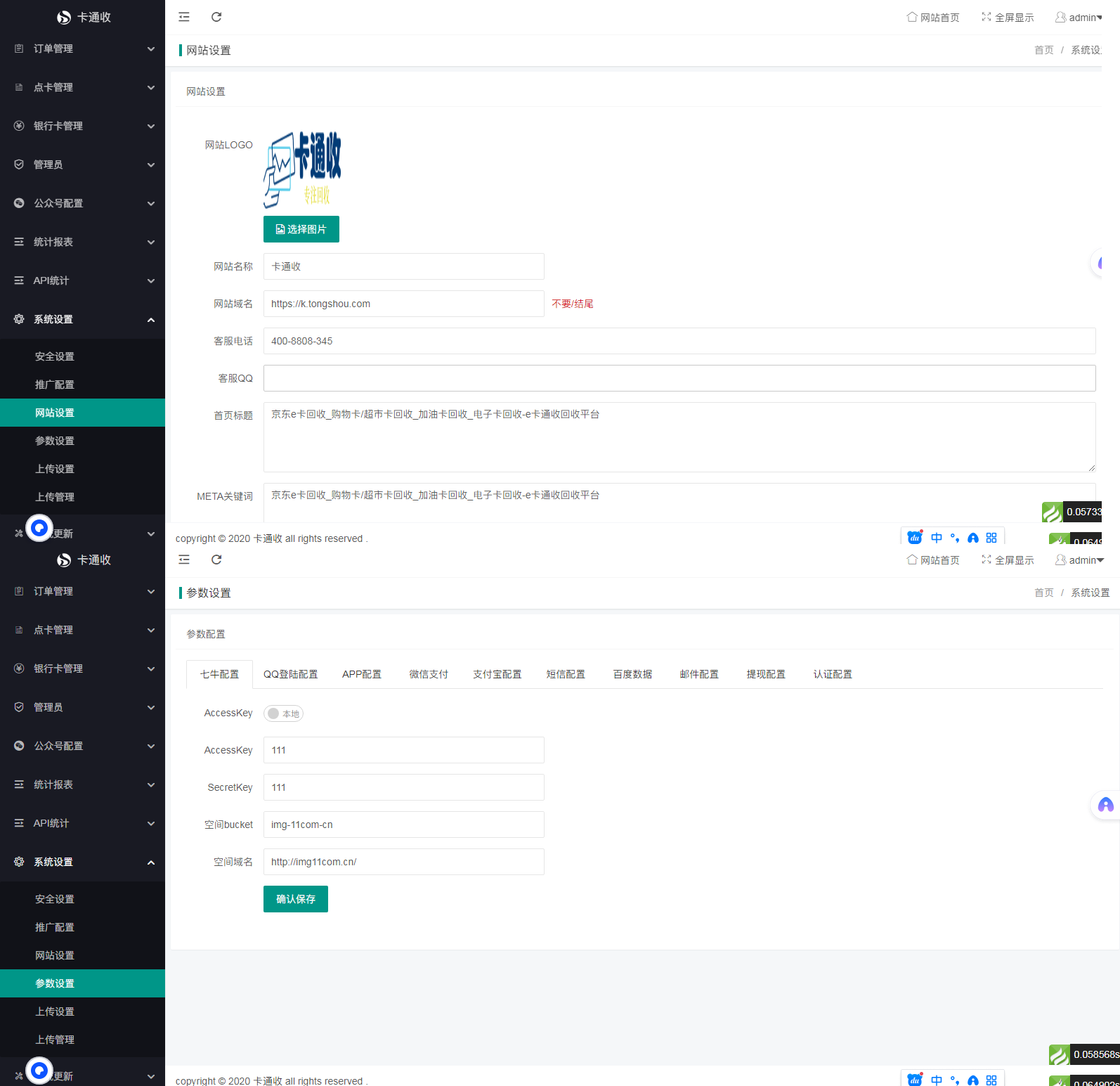Screen dimensions: 1120x1086
Task: Click the refresh icon above 参数设置 heading
Action: pyautogui.click(x=216, y=560)
